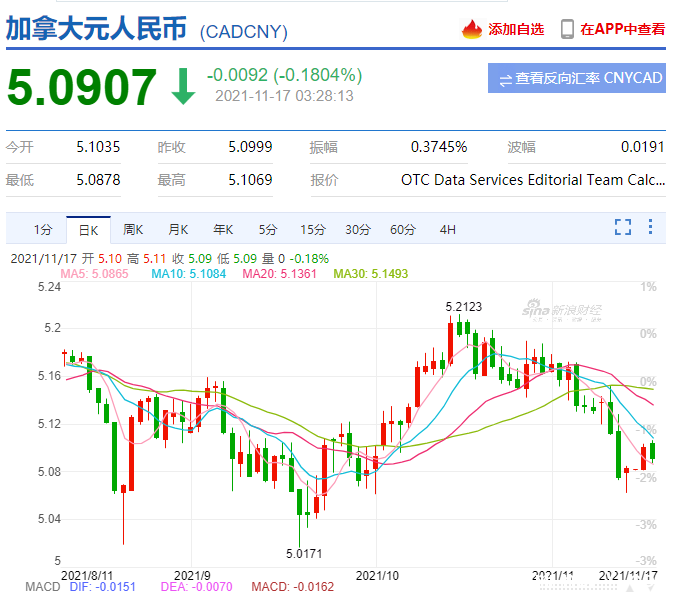Viewport: 673px width, 595px height.
Task: Click the DEA: -0.0070 indicator label
Action: pyautogui.click(x=197, y=587)
